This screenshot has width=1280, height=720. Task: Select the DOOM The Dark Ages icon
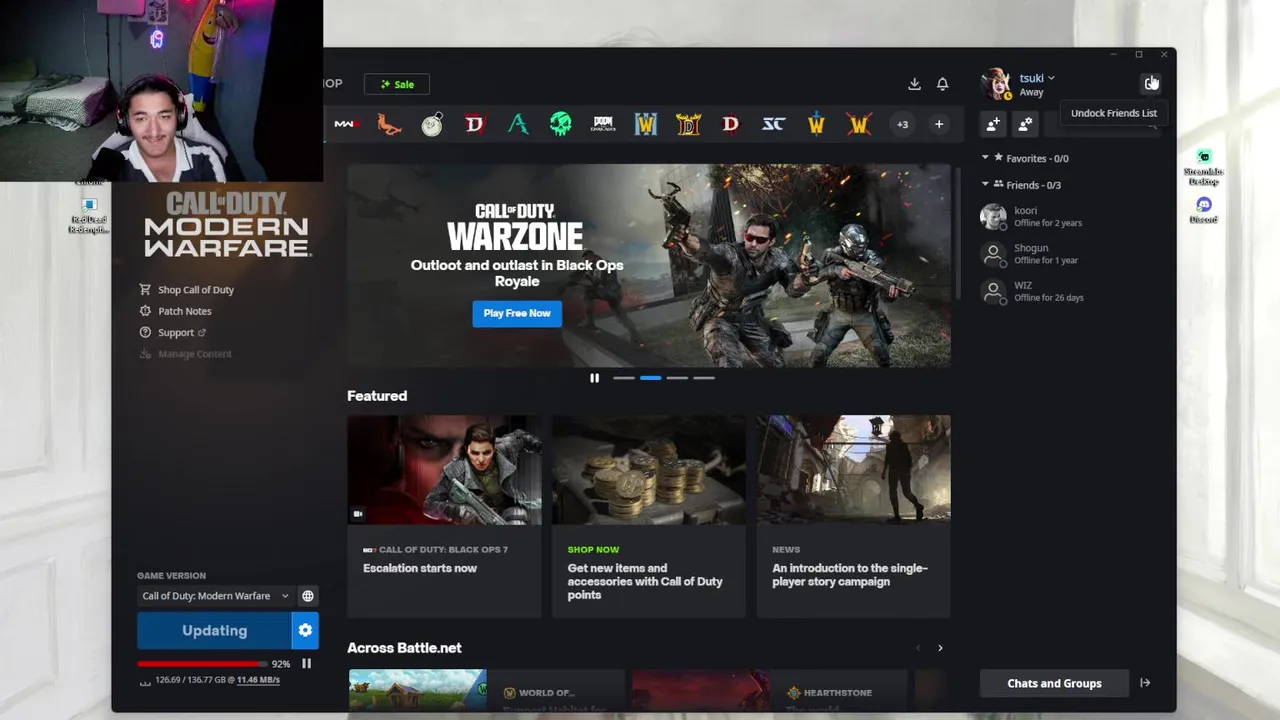point(603,124)
